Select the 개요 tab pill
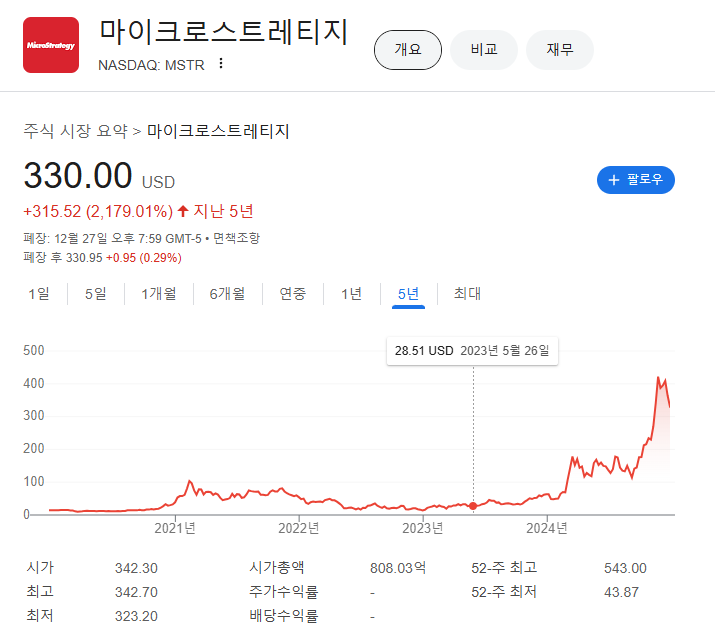The height and width of the screenshot is (626, 715). click(408, 50)
